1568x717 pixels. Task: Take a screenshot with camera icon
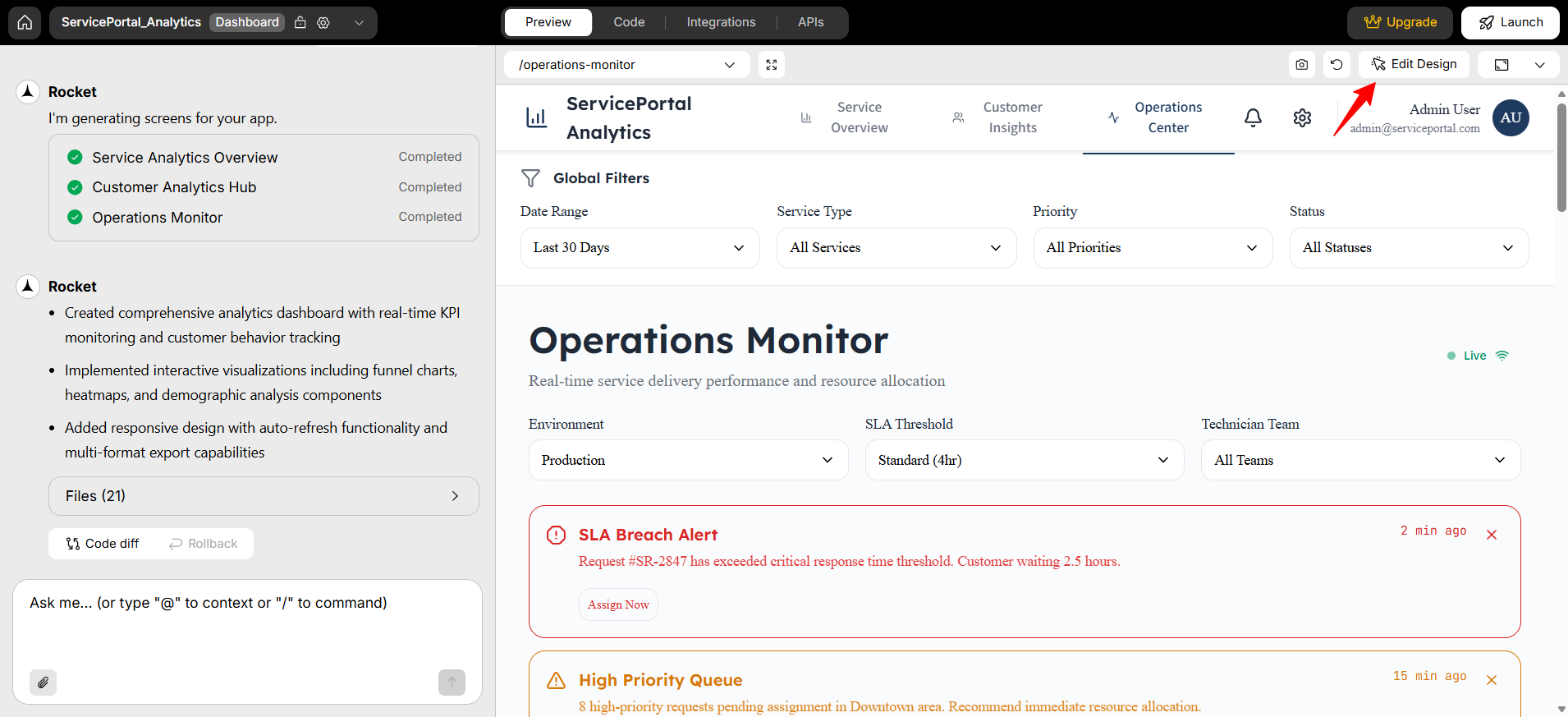tap(1302, 65)
